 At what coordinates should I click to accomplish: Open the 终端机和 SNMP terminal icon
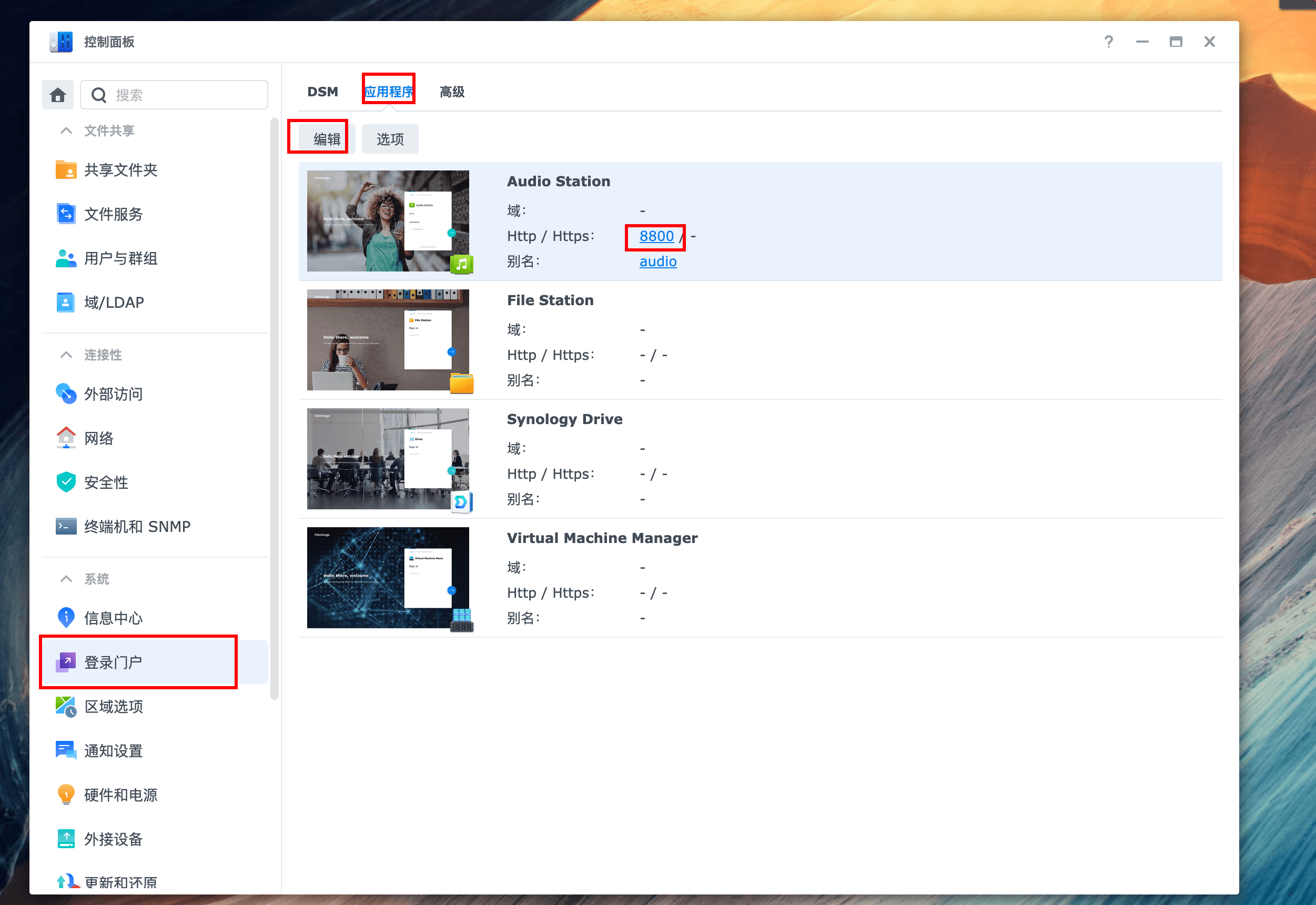click(x=66, y=526)
